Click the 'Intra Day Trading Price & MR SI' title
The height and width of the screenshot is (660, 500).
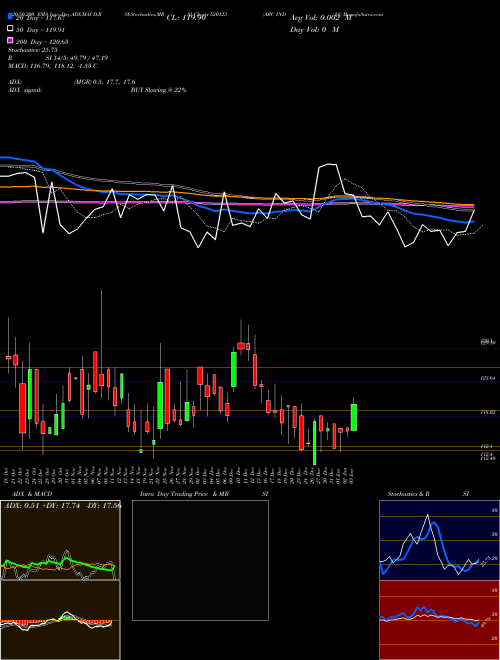[204, 494]
